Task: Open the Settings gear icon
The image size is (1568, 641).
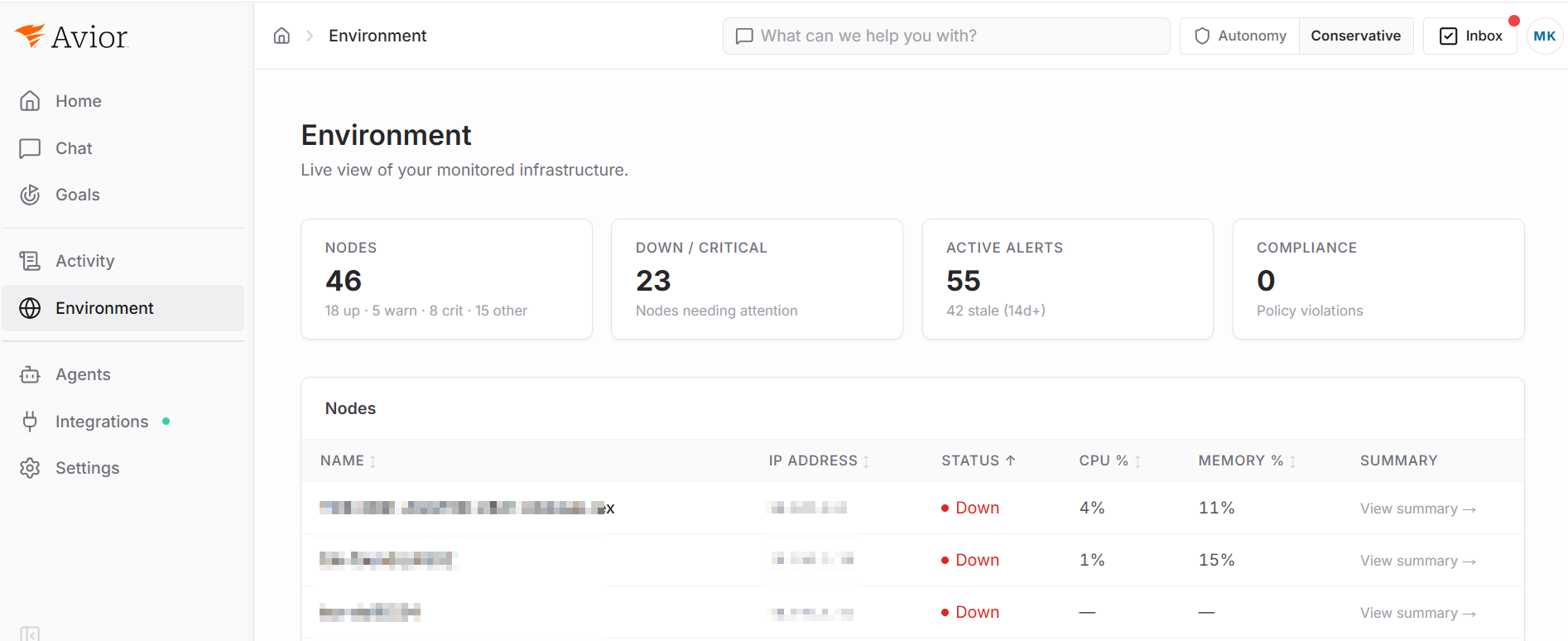Action: [x=30, y=468]
